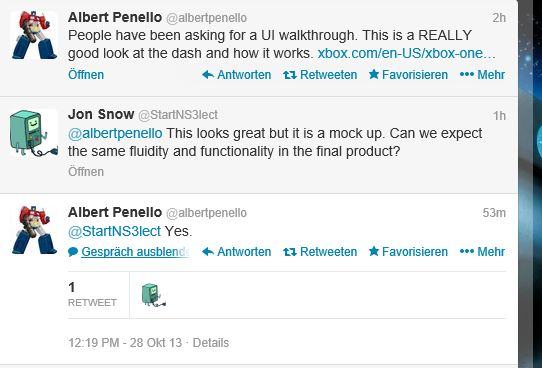Open Jon Snow profile name link
The height and width of the screenshot is (368, 542).
[x=101, y=114]
